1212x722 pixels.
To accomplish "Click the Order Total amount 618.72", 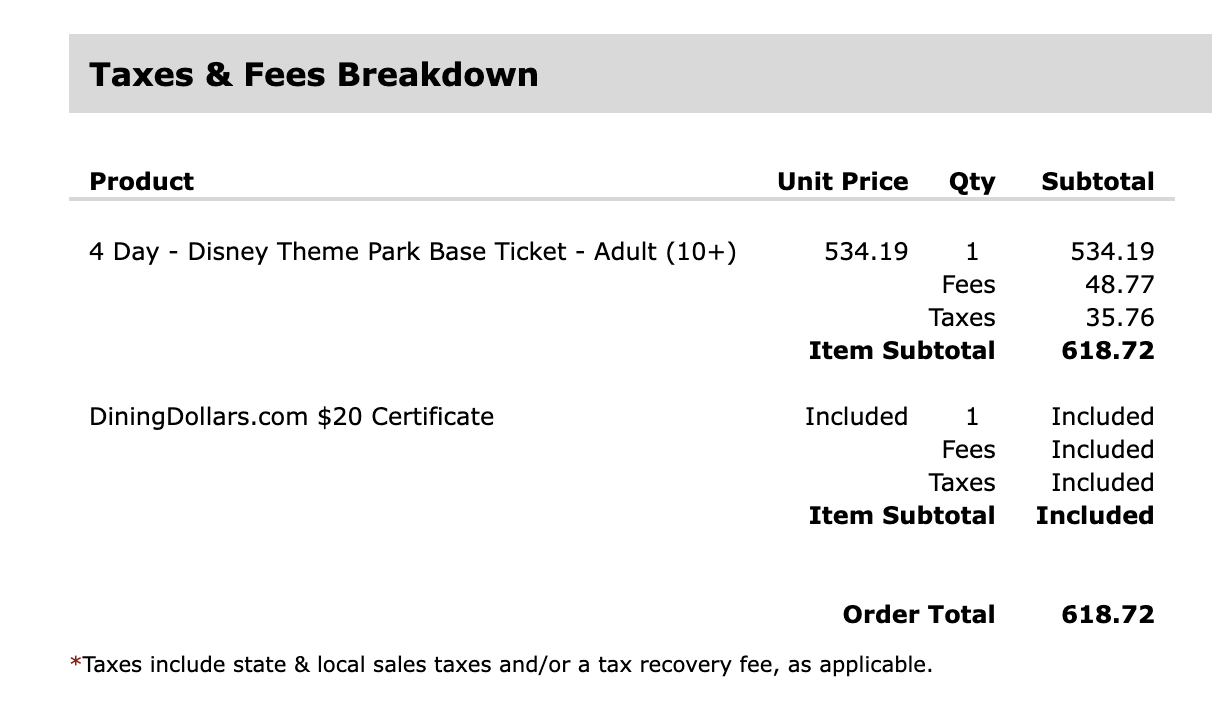I will coord(1107,614).
